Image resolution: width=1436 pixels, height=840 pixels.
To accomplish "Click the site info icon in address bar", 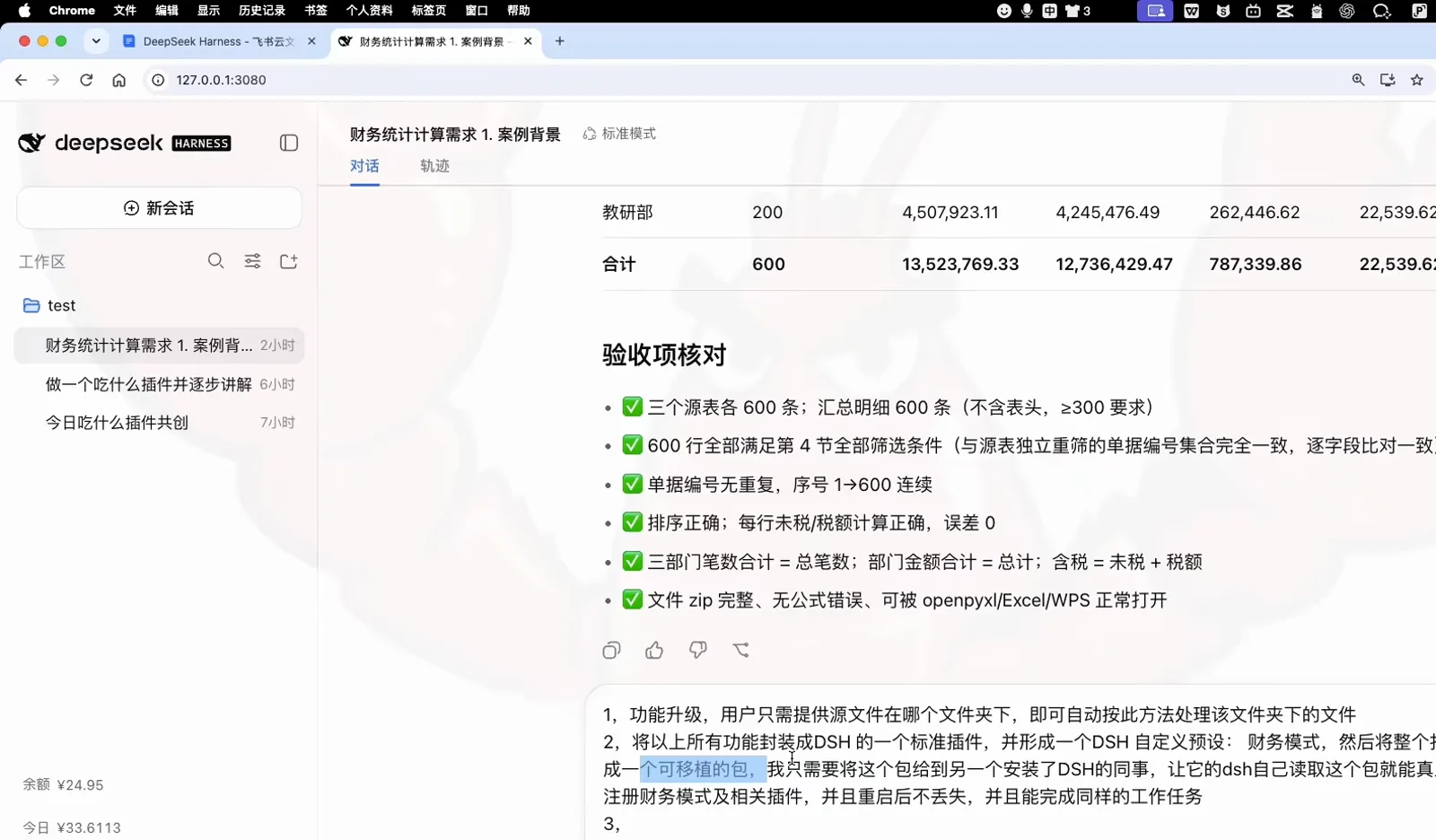I will pos(158,80).
